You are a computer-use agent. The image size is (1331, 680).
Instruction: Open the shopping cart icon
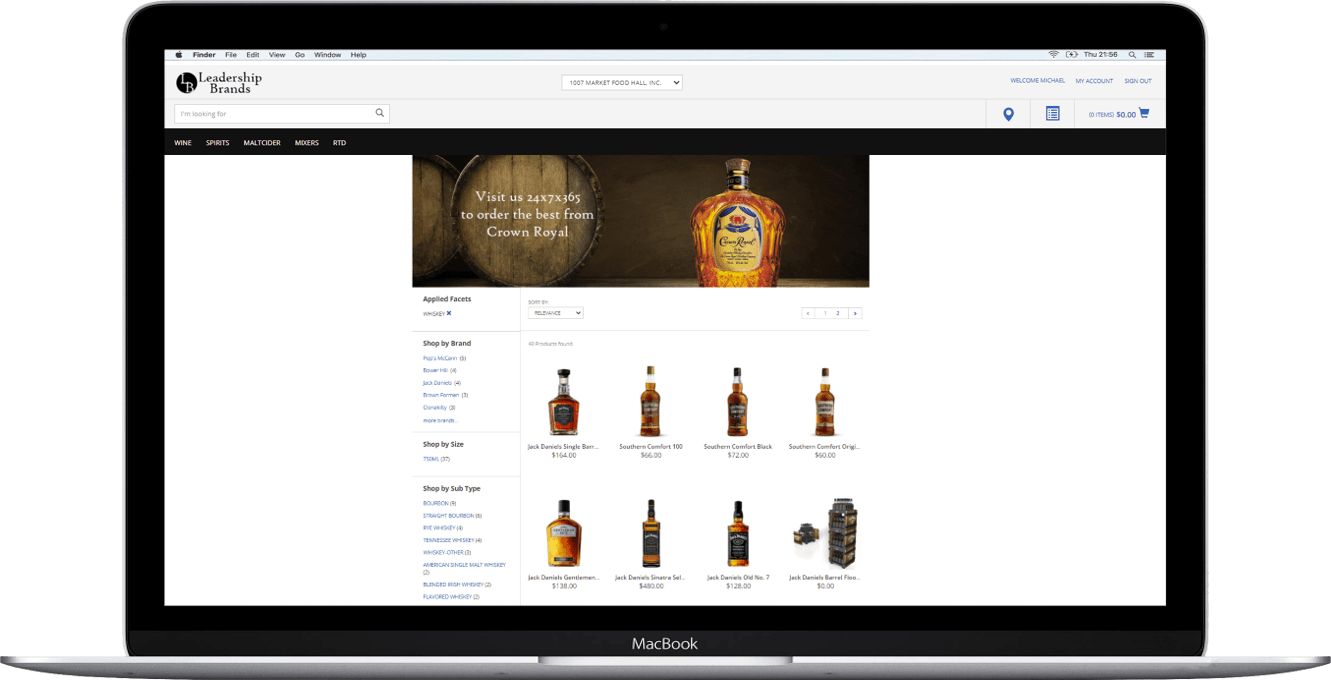pos(1144,113)
